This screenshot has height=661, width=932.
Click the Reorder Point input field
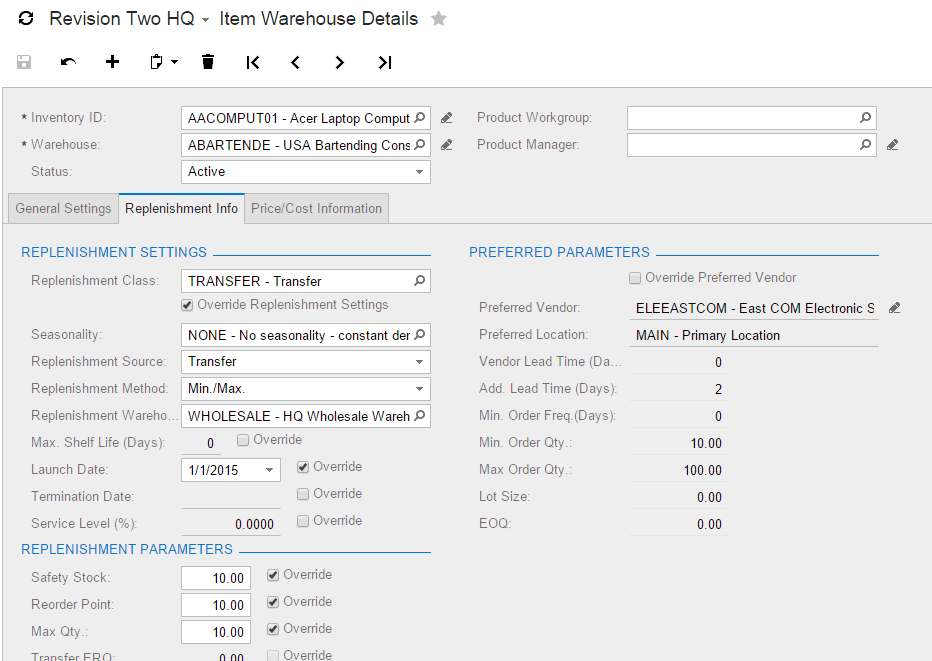coord(215,605)
